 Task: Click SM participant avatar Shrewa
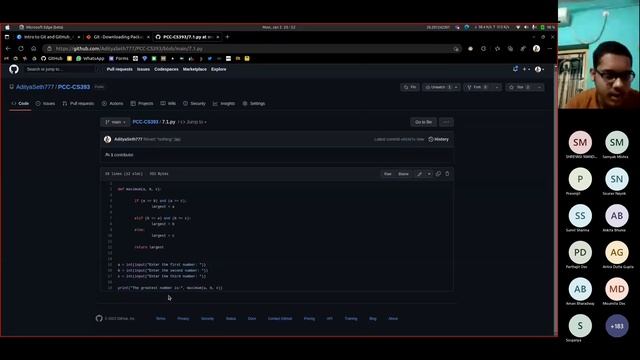[580, 142]
